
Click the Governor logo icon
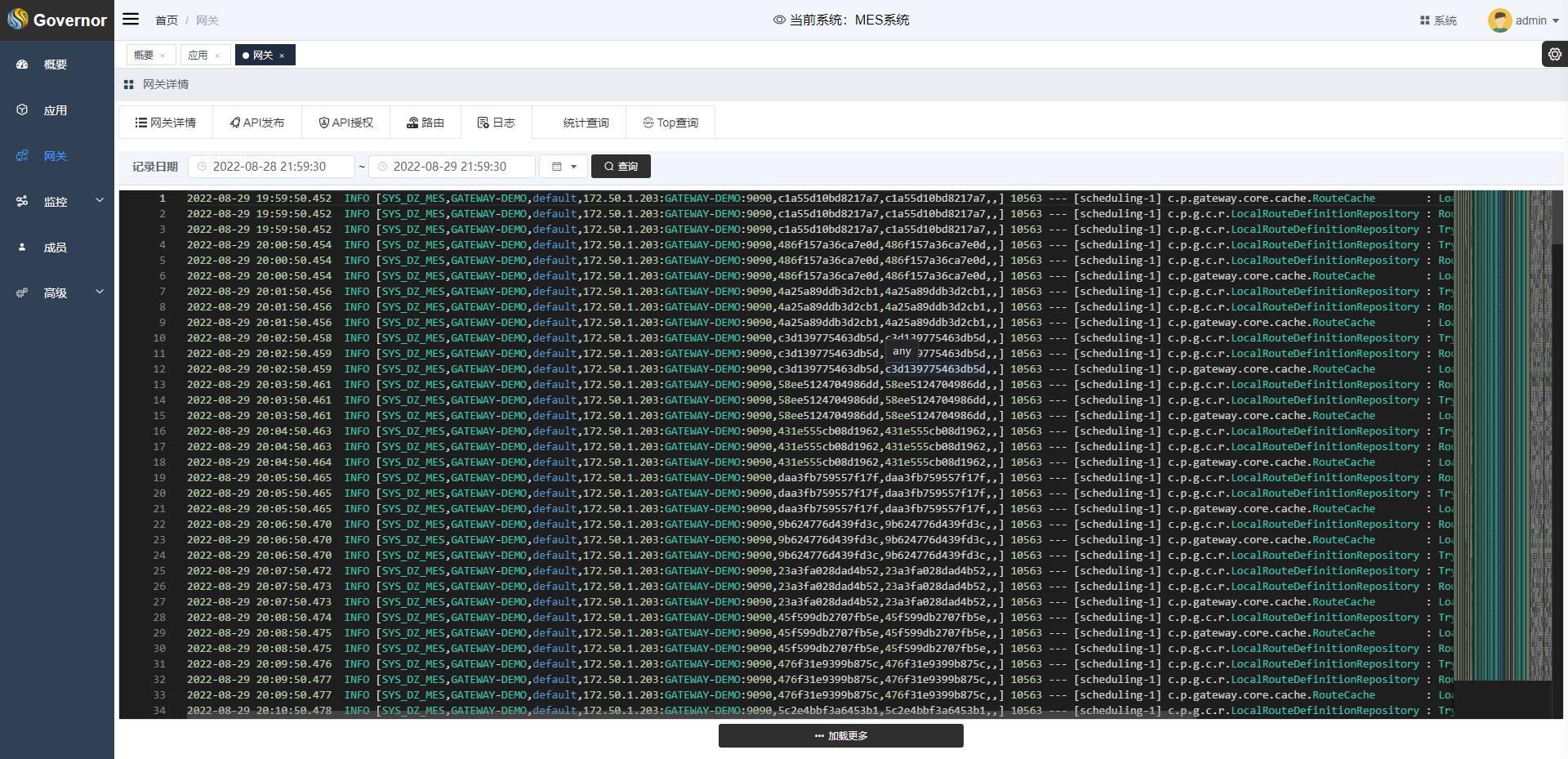tap(18, 20)
